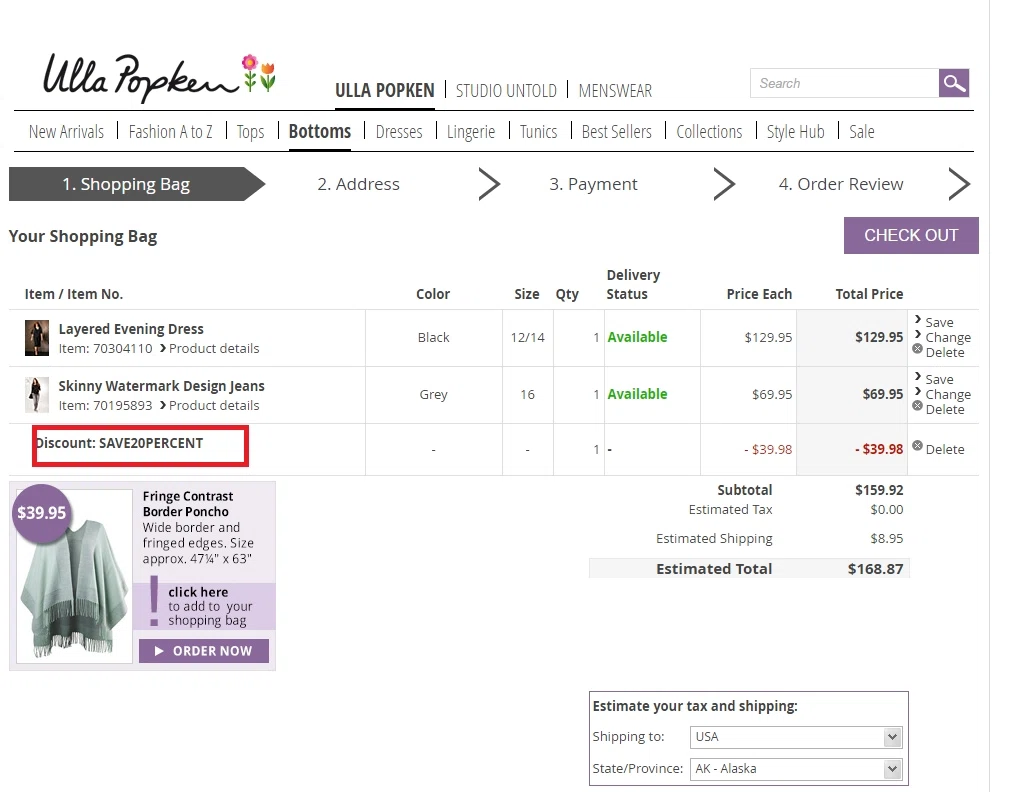
Task: Click the Estimated Shipping value $8.95
Action: pos(887,539)
